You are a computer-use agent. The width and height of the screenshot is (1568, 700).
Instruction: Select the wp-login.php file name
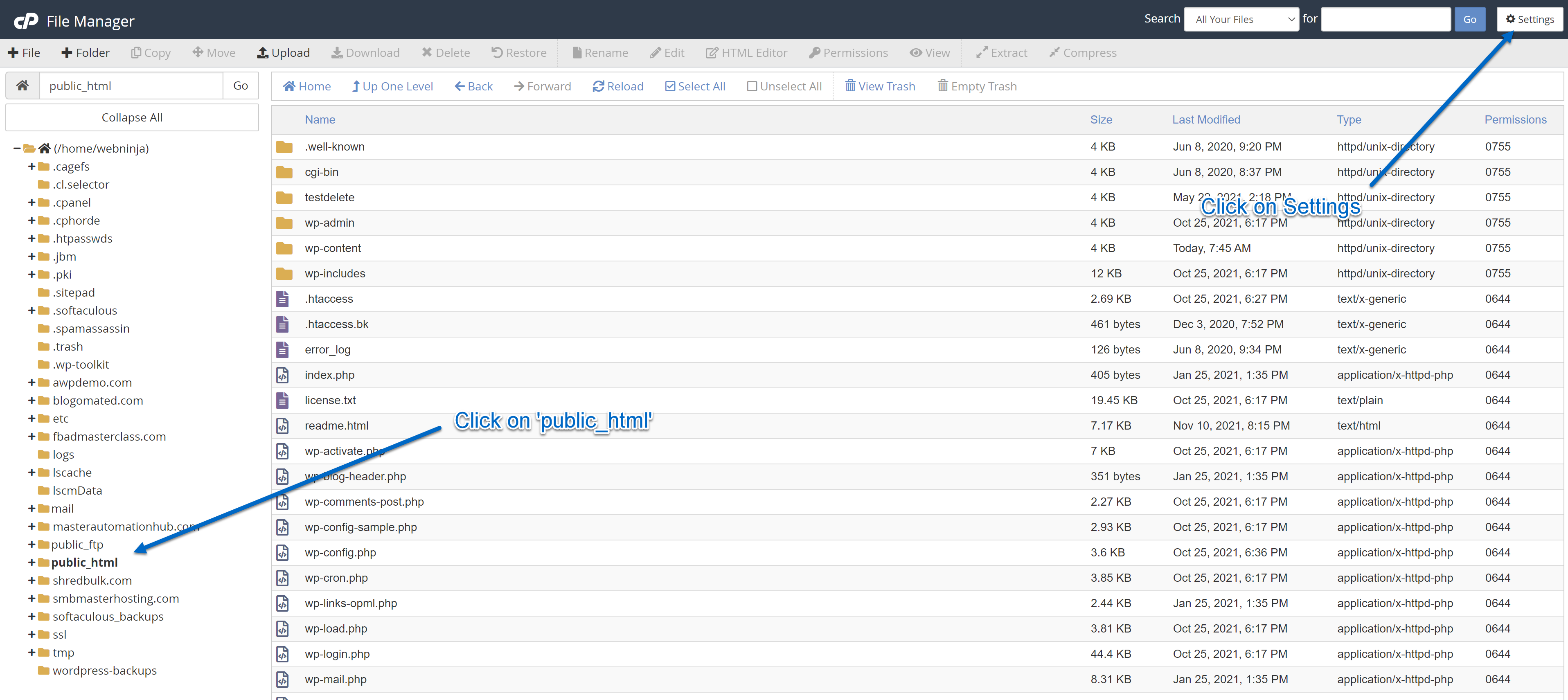[x=337, y=654]
